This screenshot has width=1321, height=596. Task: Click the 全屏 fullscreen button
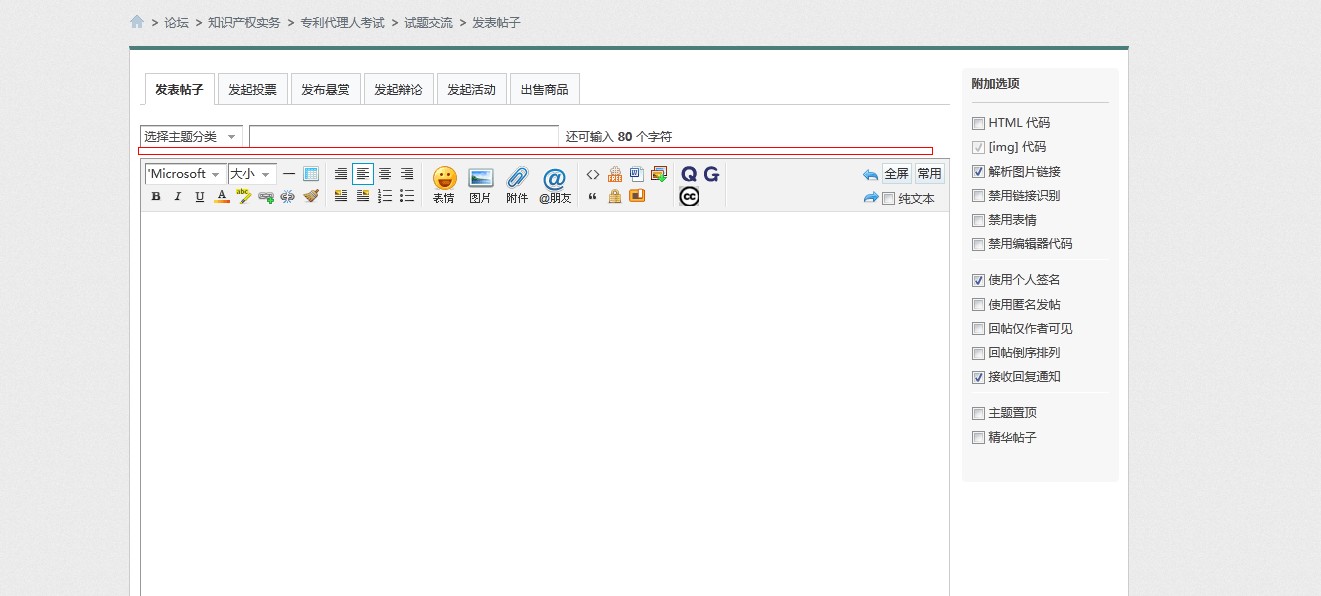pyautogui.click(x=896, y=173)
